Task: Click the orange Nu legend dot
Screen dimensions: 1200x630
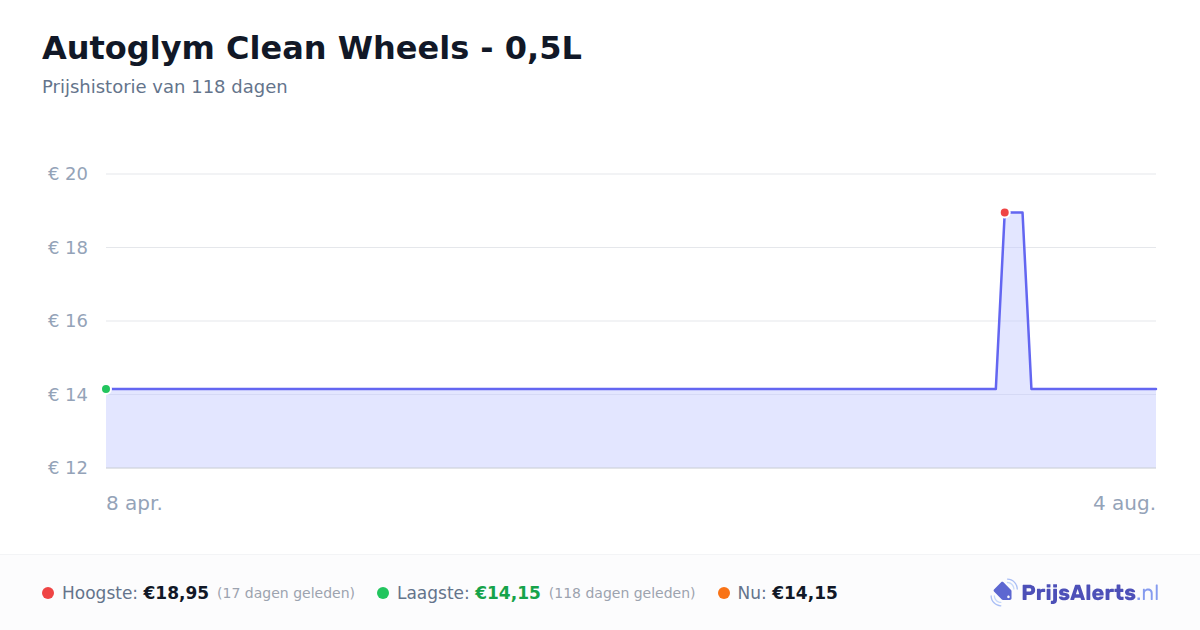Action: [724, 593]
